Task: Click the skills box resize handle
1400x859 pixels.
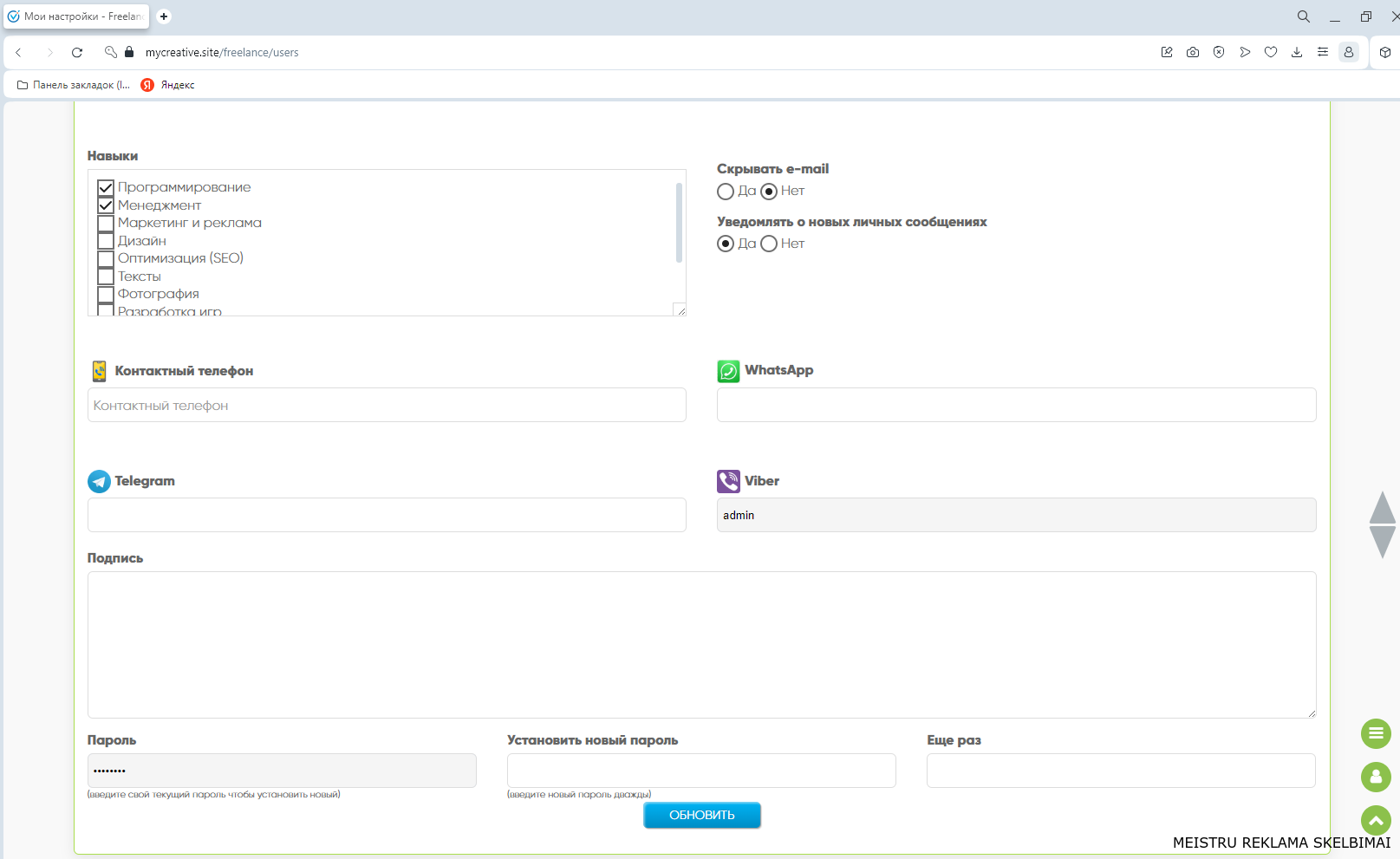Action: click(680, 310)
